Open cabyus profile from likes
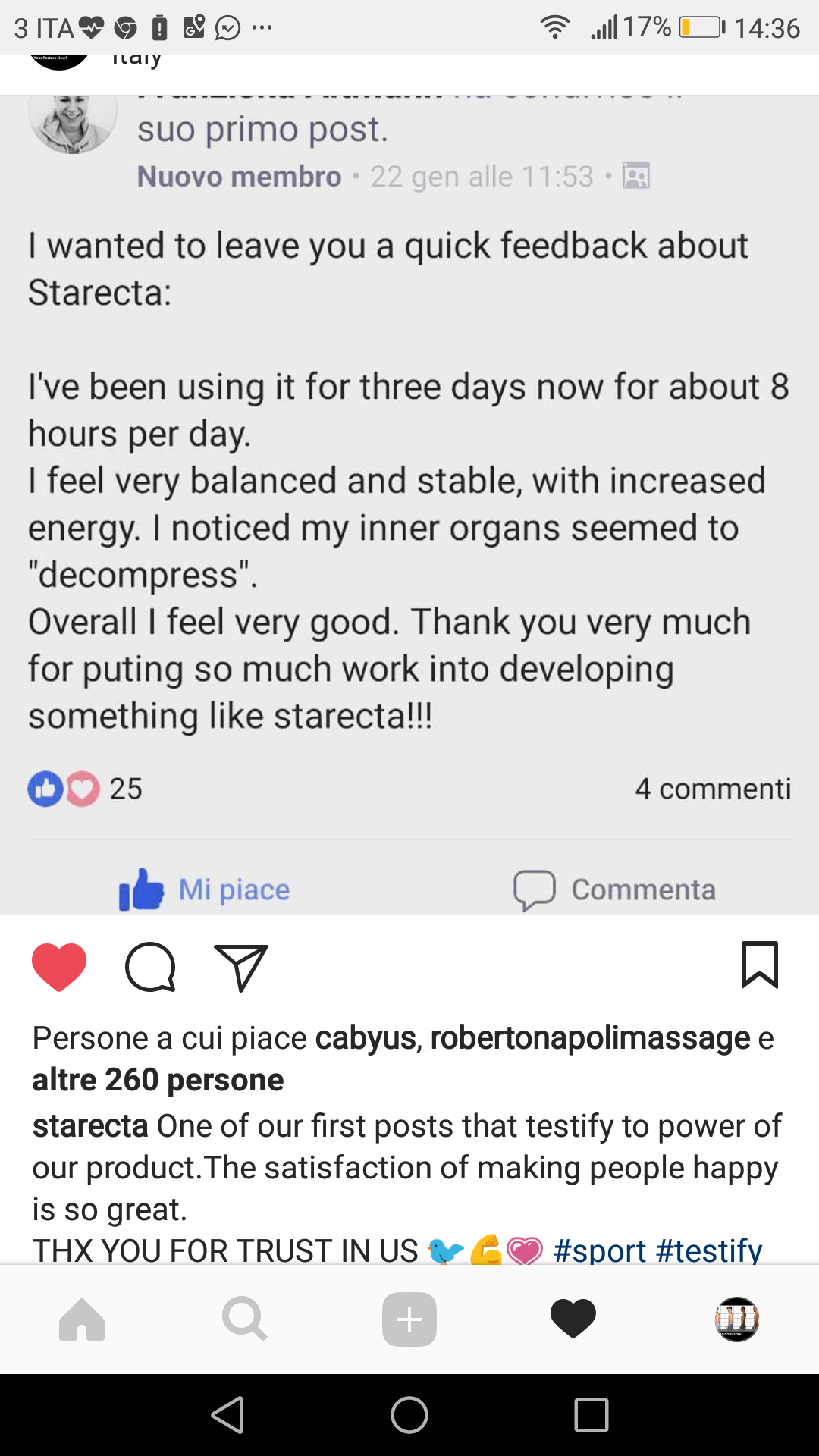 (366, 1038)
